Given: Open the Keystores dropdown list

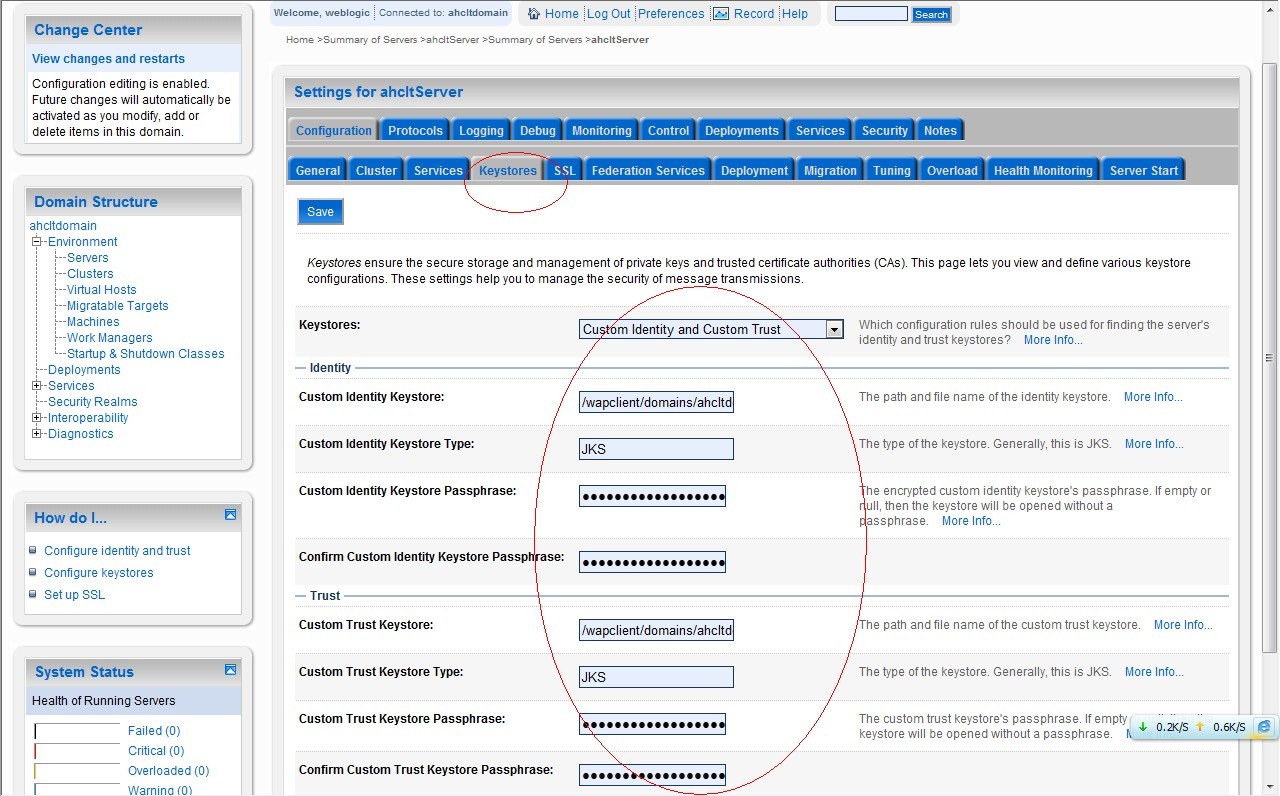Looking at the screenshot, I should click(x=834, y=329).
